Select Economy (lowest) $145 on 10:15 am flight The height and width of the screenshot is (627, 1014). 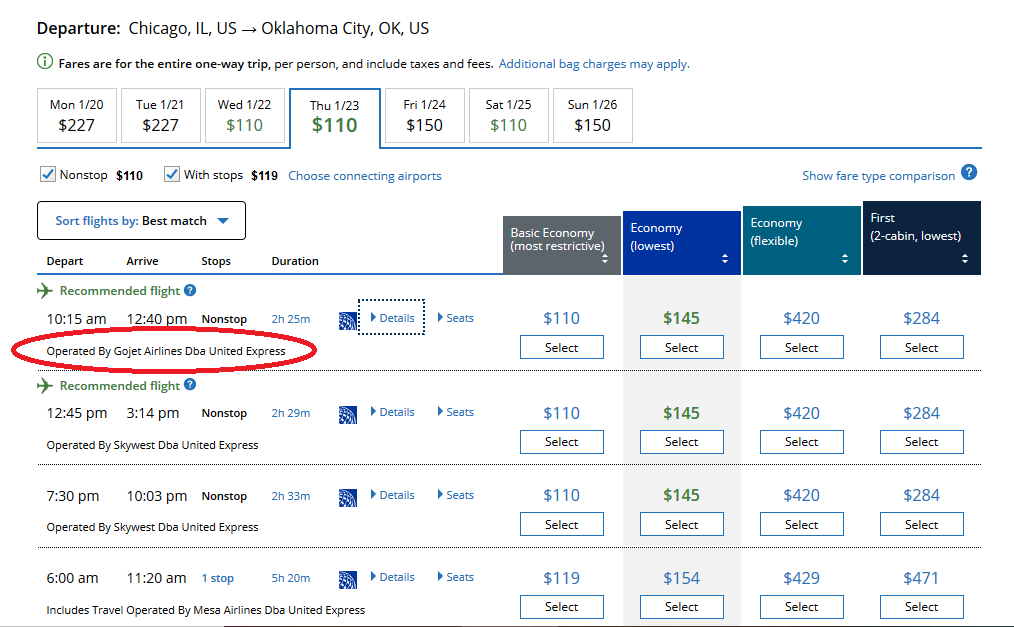[682, 347]
